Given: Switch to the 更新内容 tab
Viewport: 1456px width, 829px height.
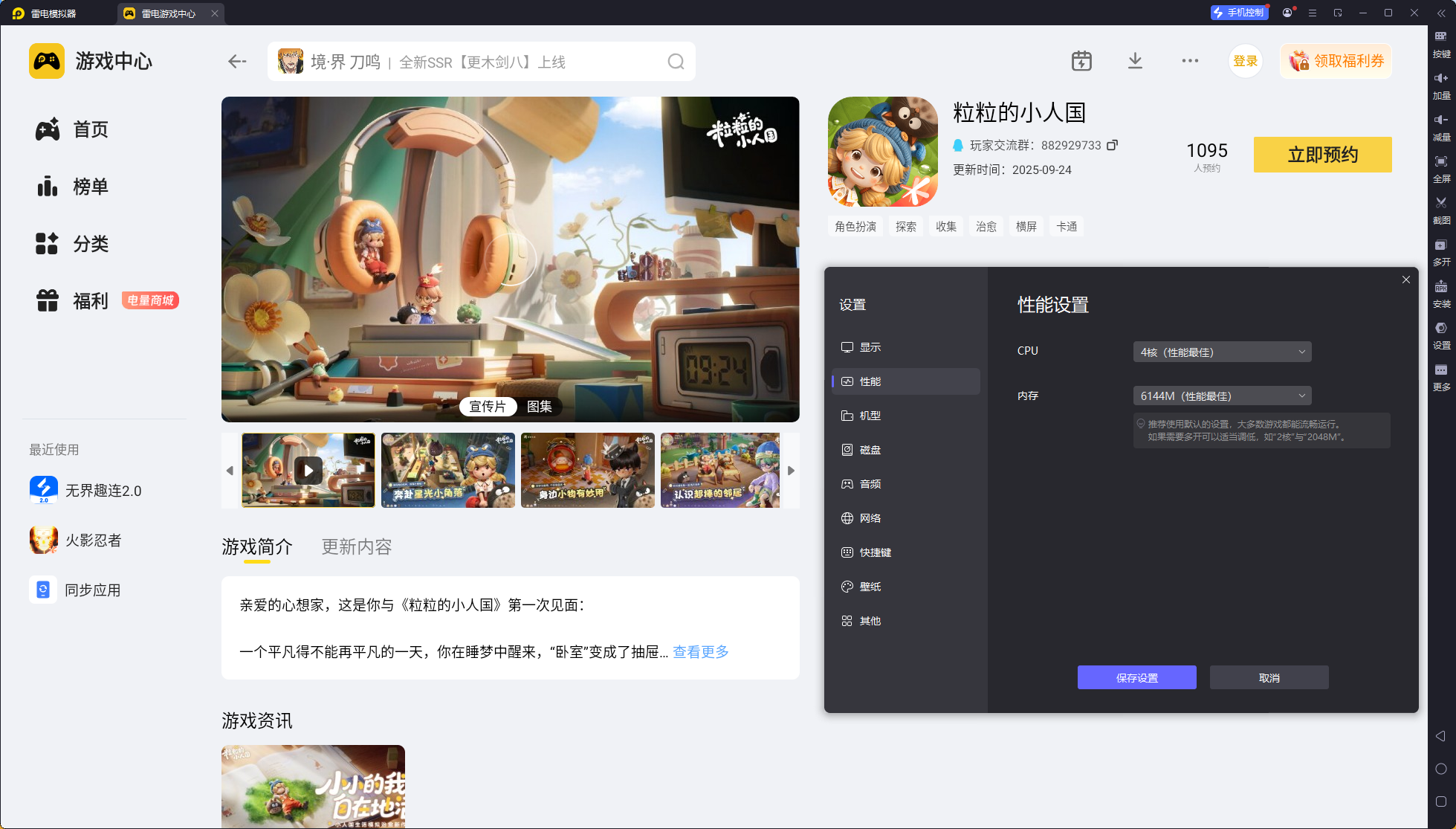Looking at the screenshot, I should (x=356, y=546).
